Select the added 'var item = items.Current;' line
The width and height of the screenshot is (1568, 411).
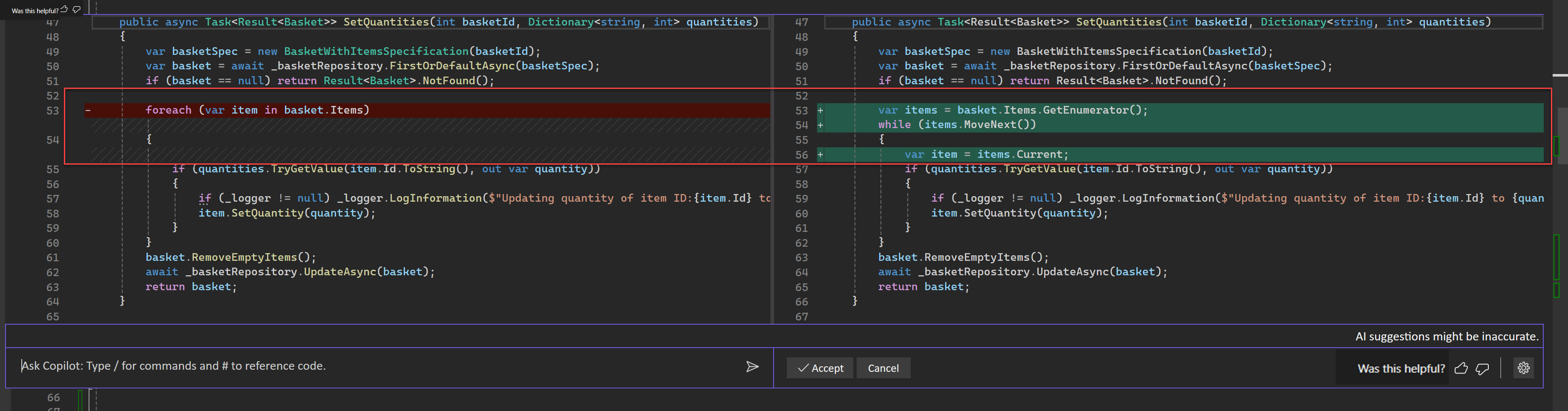pyautogui.click(x=986, y=154)
